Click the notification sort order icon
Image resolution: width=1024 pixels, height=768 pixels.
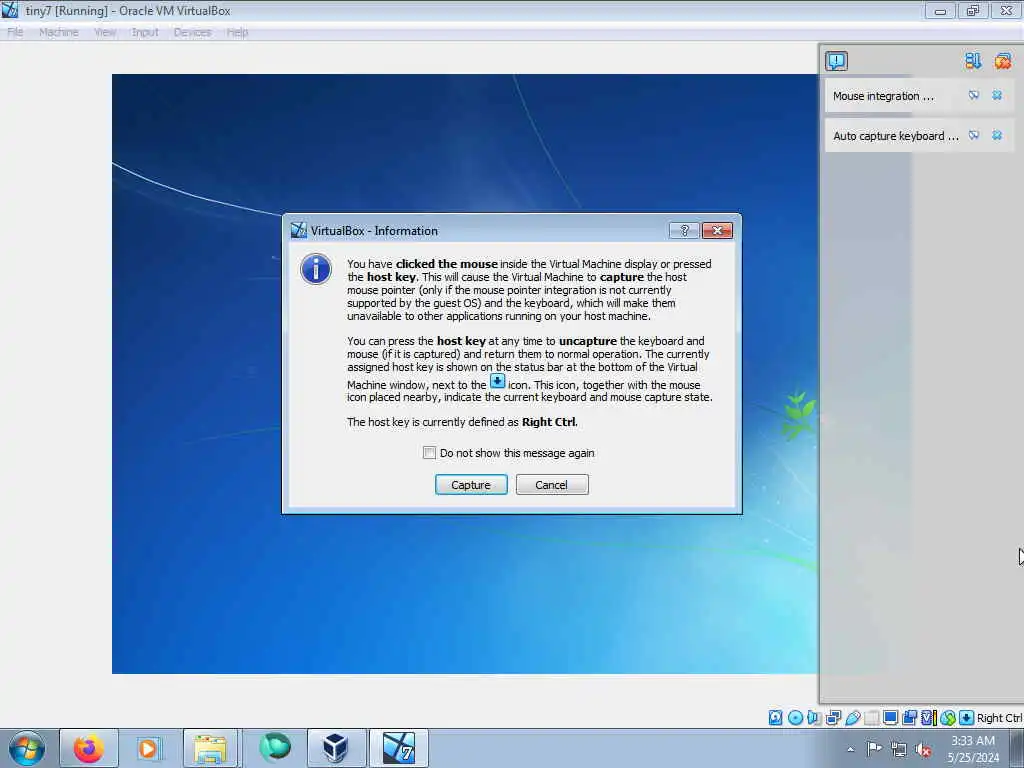coord(973,61)
